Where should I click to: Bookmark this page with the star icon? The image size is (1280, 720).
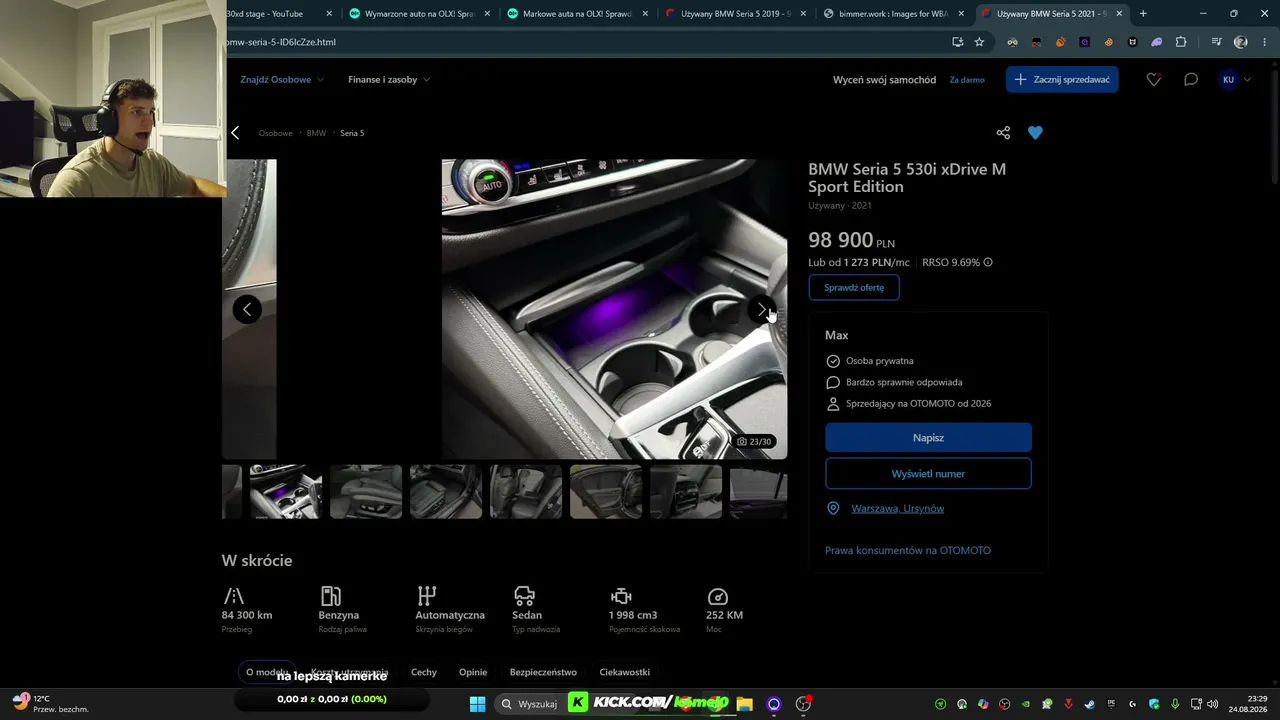point(980,42)
